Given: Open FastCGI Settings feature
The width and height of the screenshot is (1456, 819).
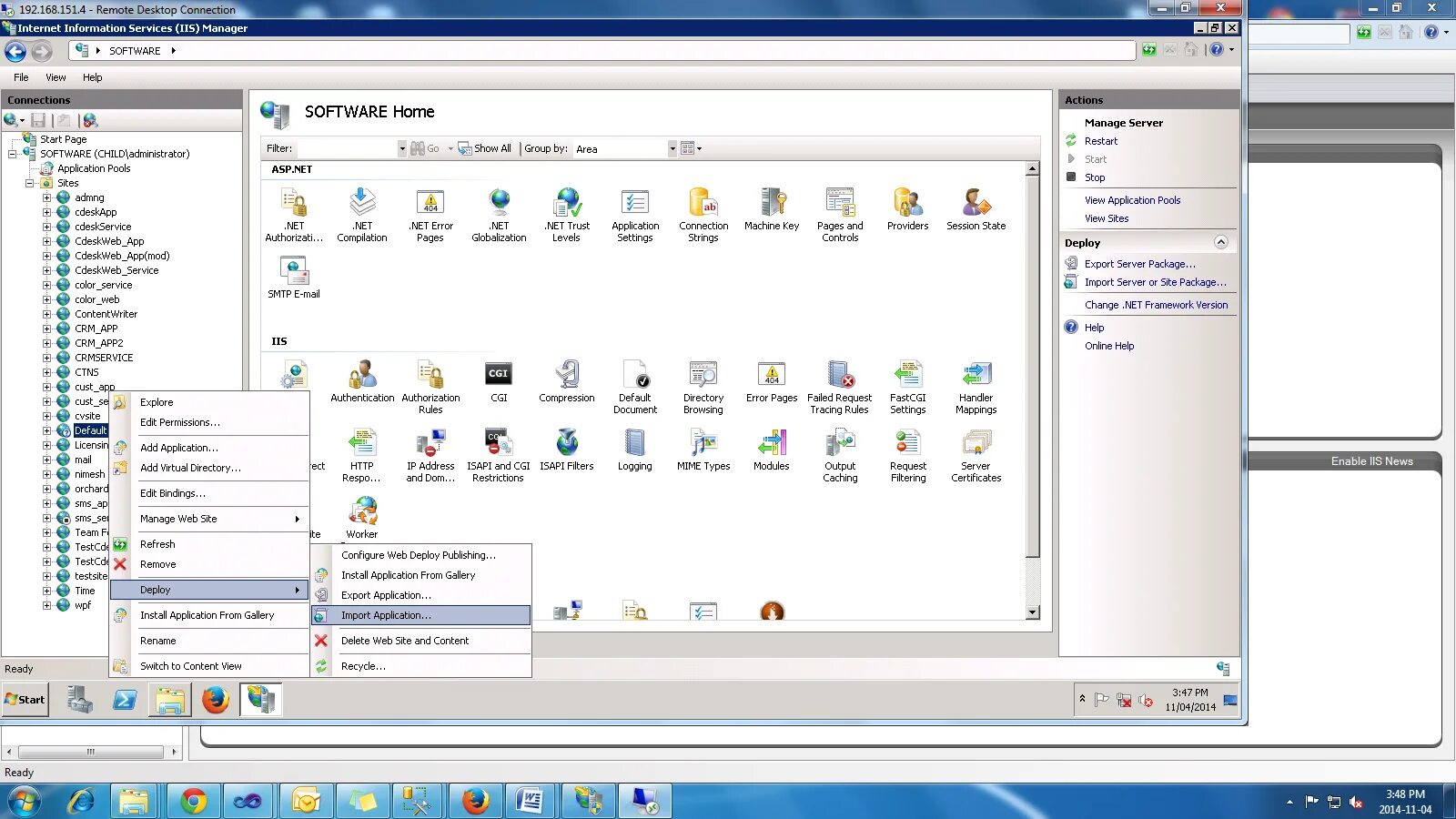Looking at the screenshot, I should point(908,387).
